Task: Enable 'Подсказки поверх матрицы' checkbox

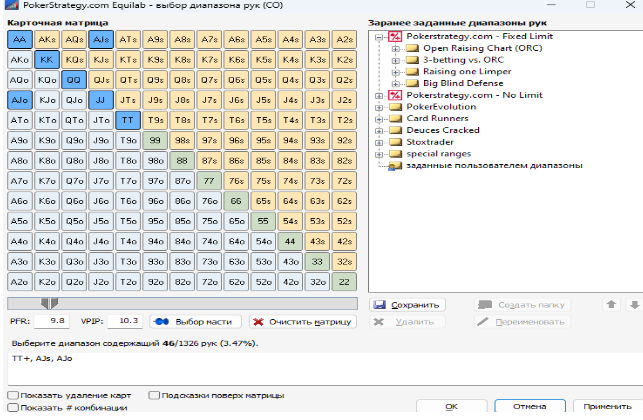Action: coord(154,395)
